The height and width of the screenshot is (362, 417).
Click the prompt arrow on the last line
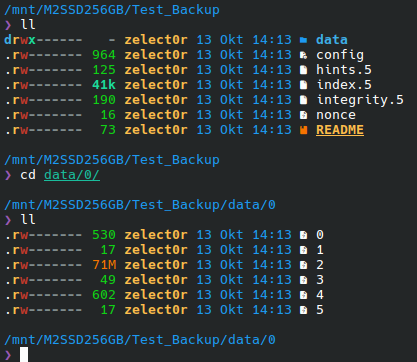coord(8,355)
